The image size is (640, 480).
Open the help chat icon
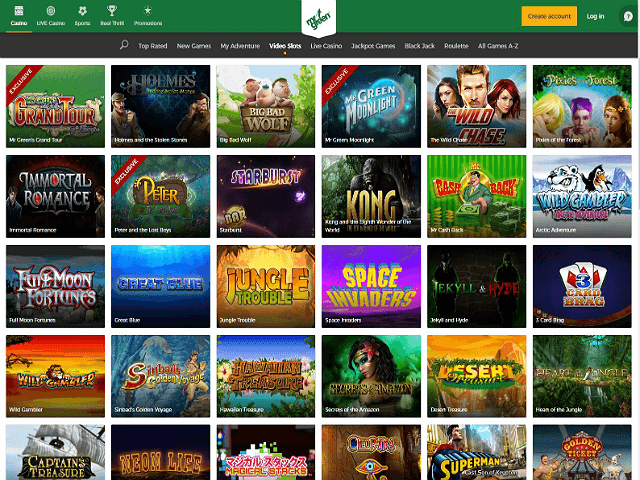click(627, 16)
